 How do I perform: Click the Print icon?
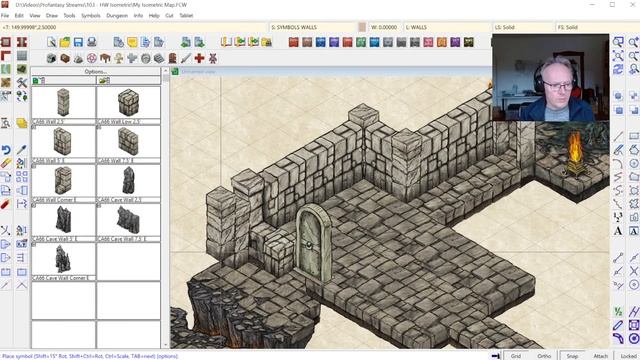click(92, 42)
